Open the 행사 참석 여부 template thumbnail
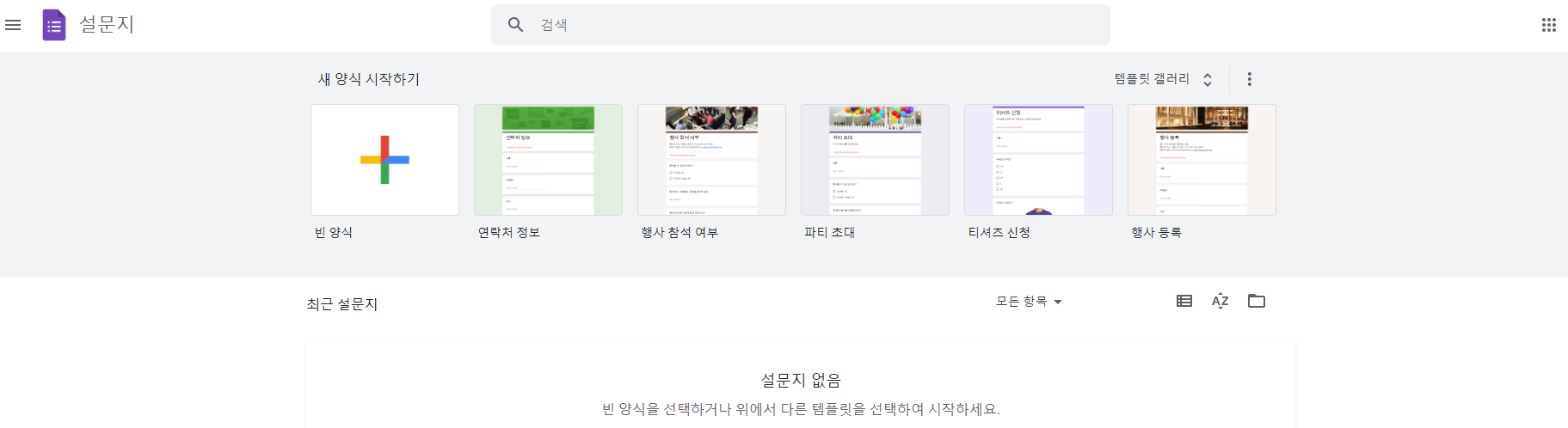 (711, 160)
